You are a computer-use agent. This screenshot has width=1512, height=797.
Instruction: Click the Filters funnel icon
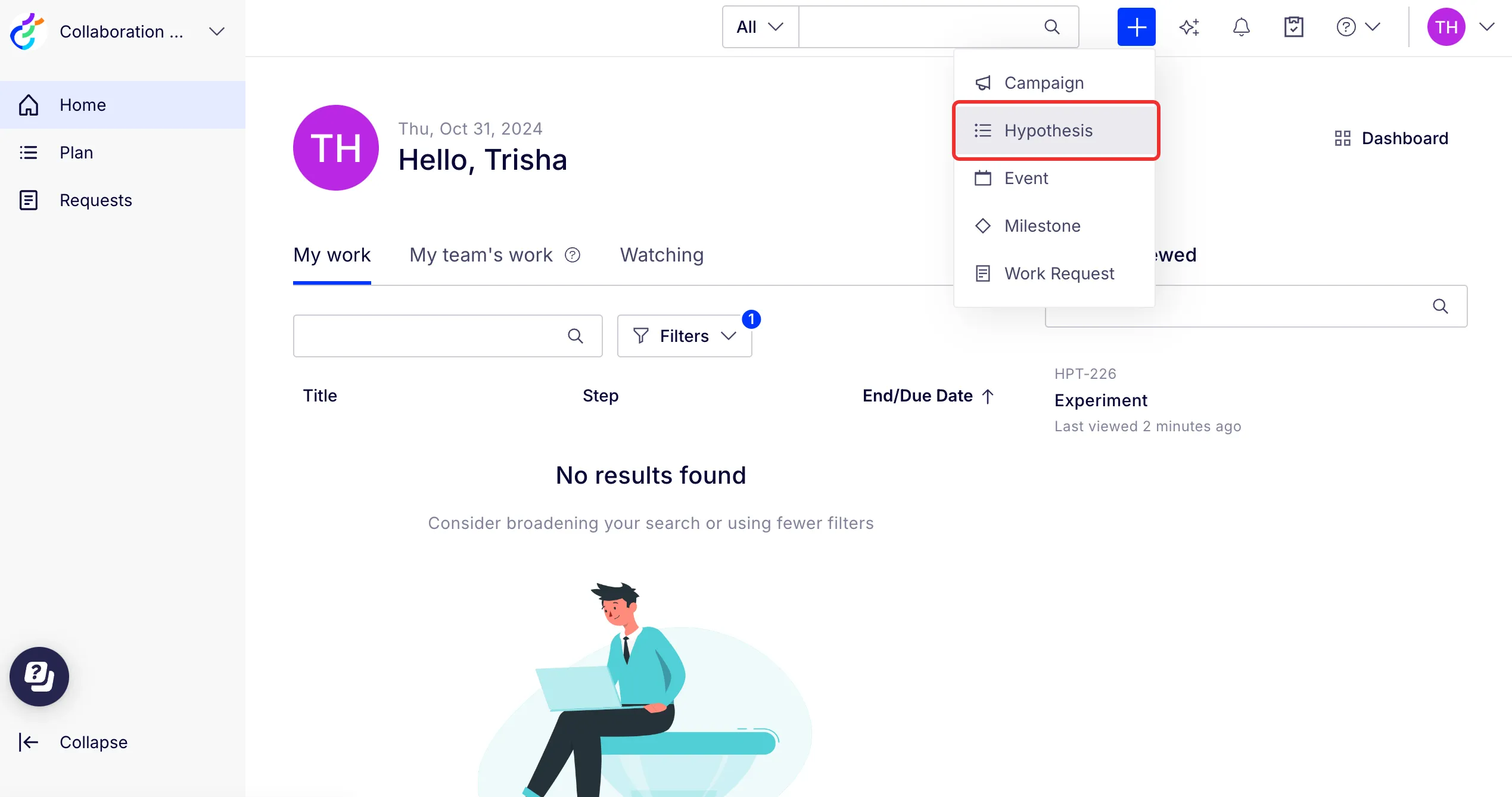tap(641, 336)
